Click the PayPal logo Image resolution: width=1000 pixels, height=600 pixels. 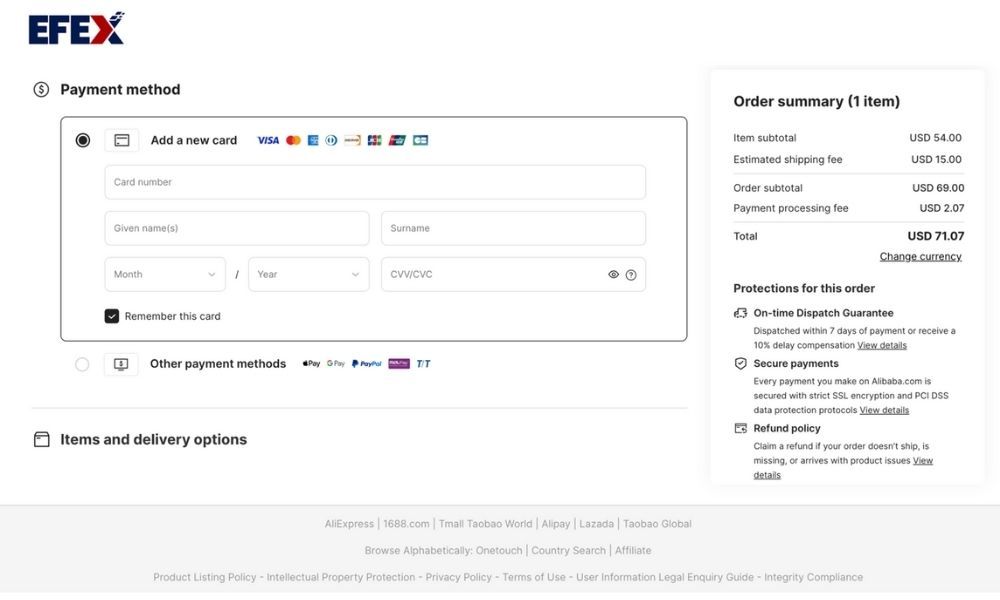pyautogui.click(x=367, y=364)
